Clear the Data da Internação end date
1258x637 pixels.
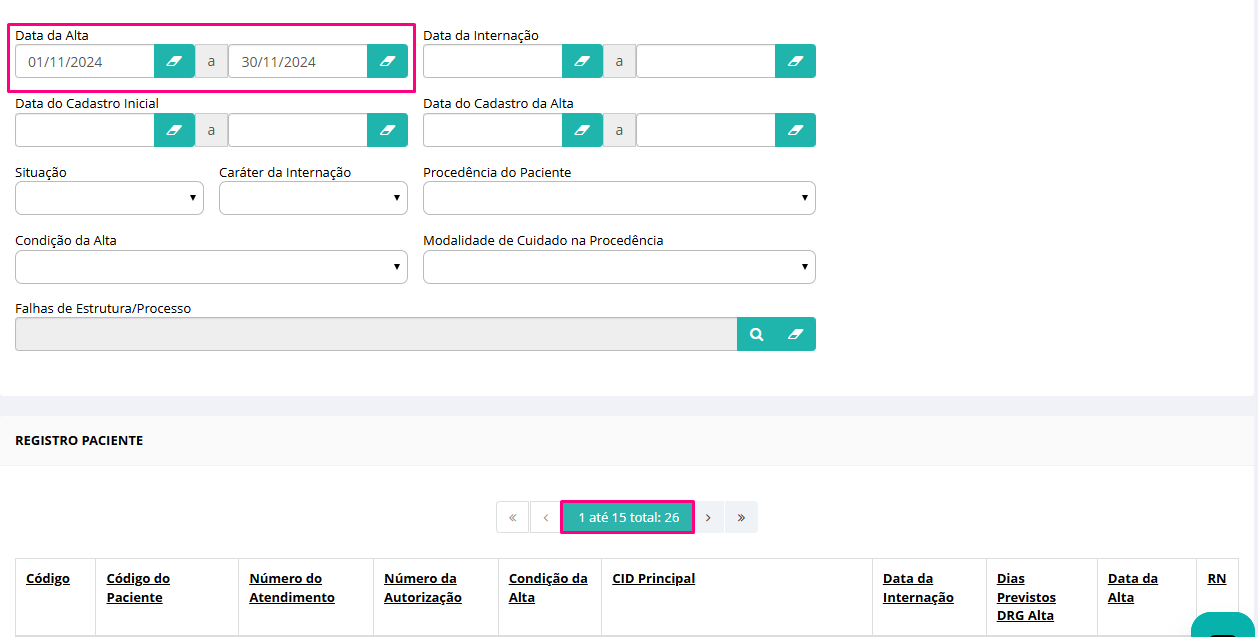coord(796,61)
